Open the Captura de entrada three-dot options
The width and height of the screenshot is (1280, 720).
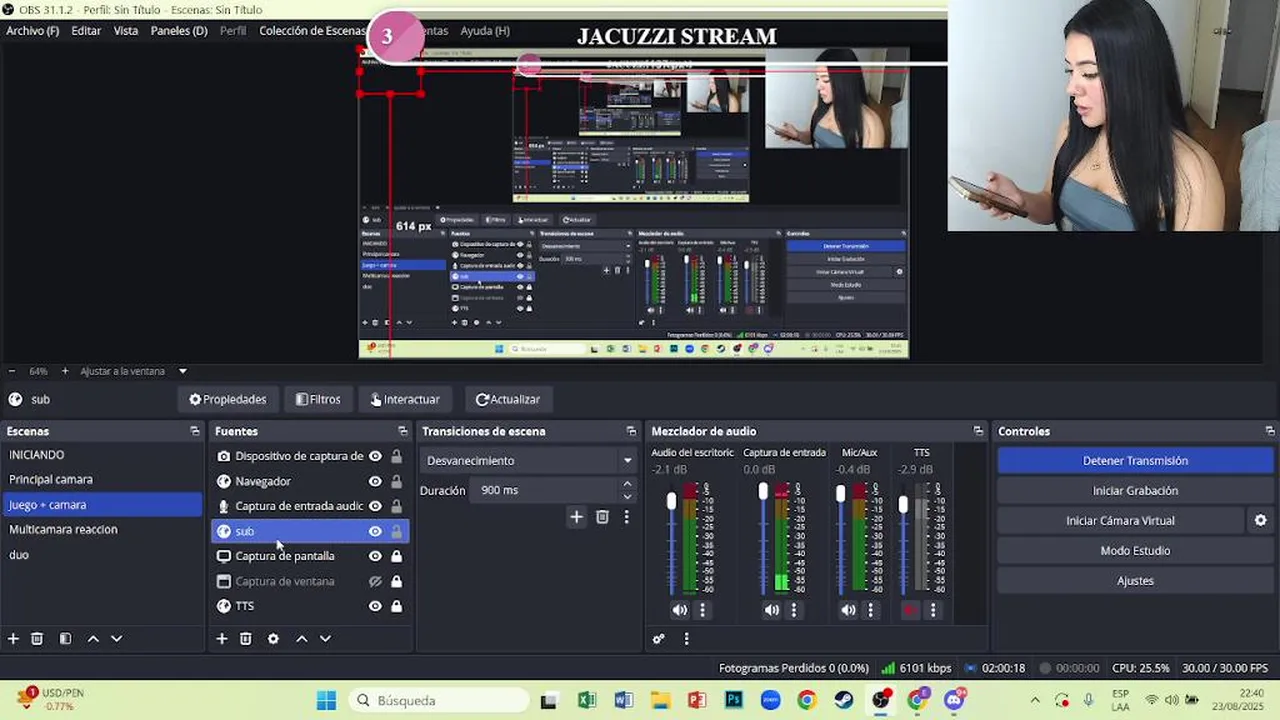794,610
